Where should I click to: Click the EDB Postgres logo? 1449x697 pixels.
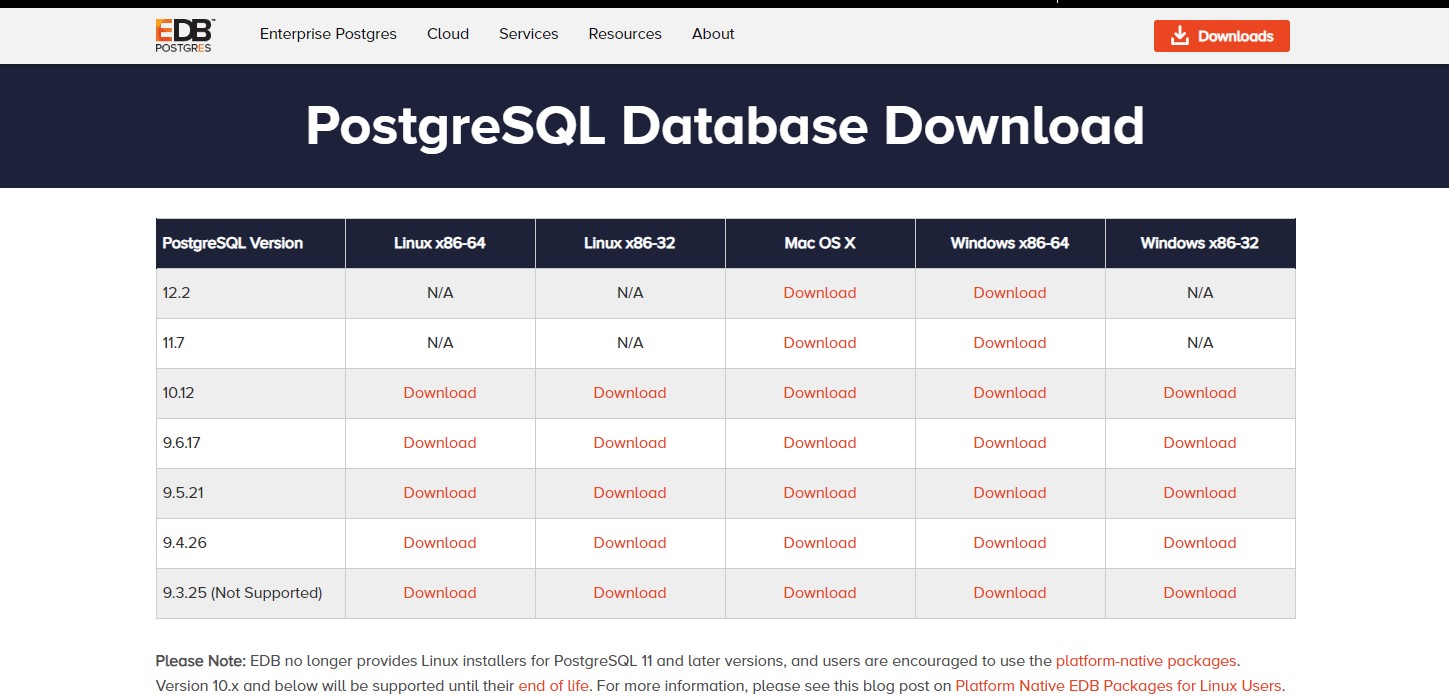click(x=183, y=34)
